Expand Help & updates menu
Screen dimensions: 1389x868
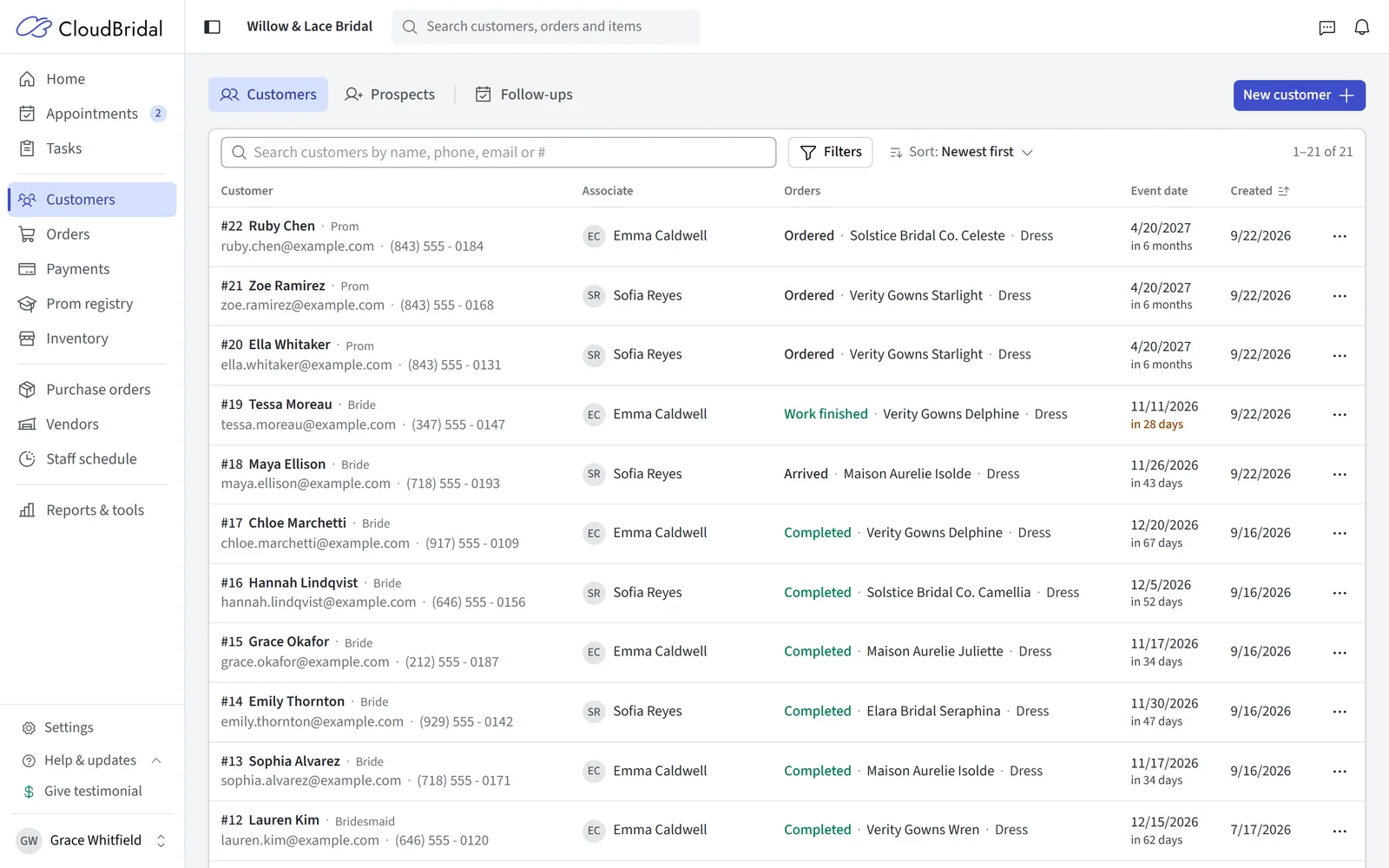(92, 760)
